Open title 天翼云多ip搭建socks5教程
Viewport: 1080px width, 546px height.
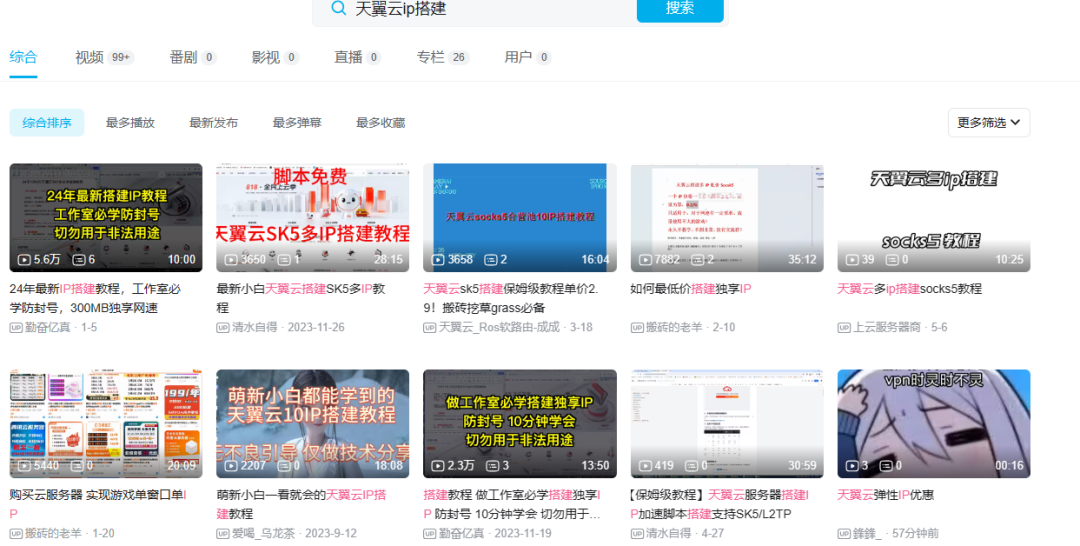pyautogui.click(x=909, y=289)
